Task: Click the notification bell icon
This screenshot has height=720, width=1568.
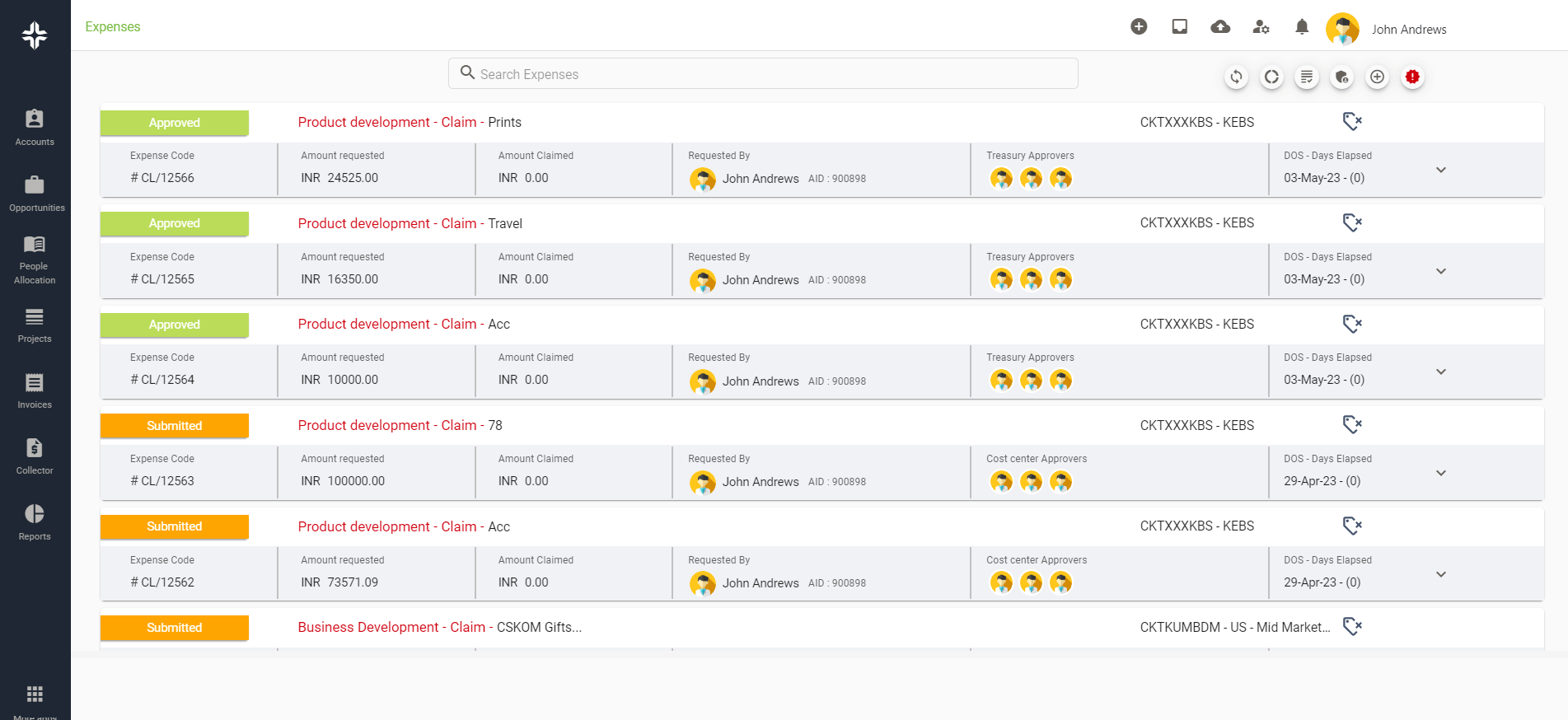Action: (x=1302, y=27)
